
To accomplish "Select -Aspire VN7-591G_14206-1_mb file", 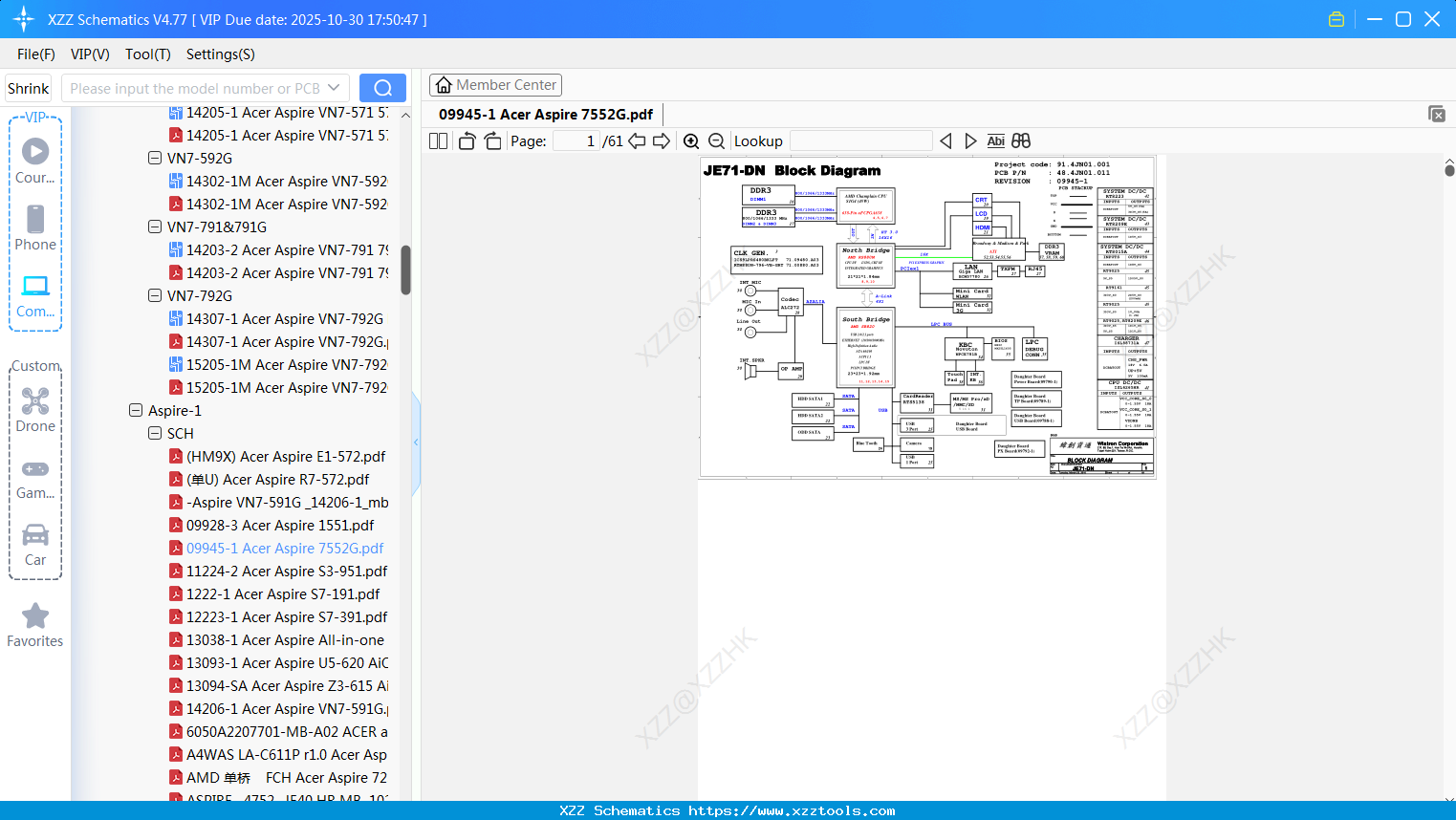I will point(288,502).
